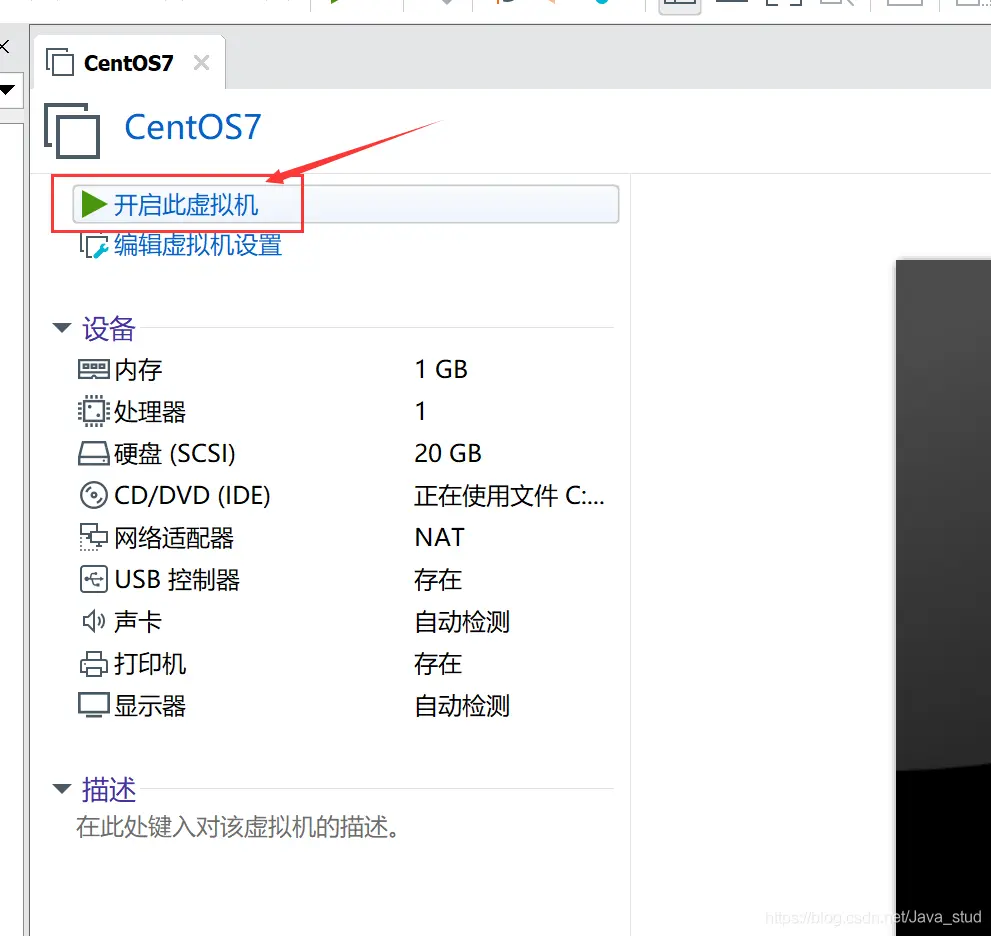Click the black VM screen preview
991x936 pixels.
click(943, 597)
